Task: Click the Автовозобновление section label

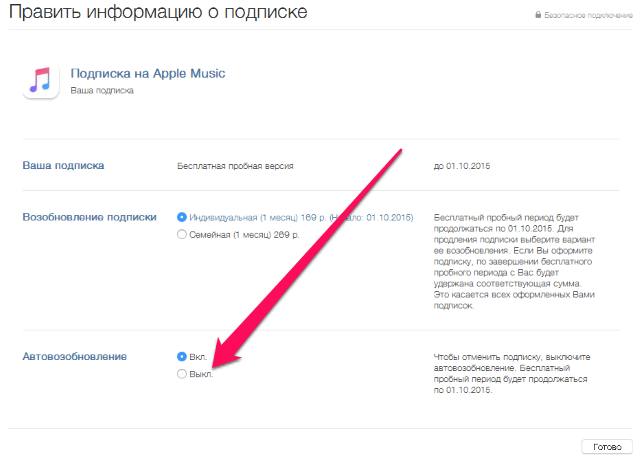Action: coord(75,356)
